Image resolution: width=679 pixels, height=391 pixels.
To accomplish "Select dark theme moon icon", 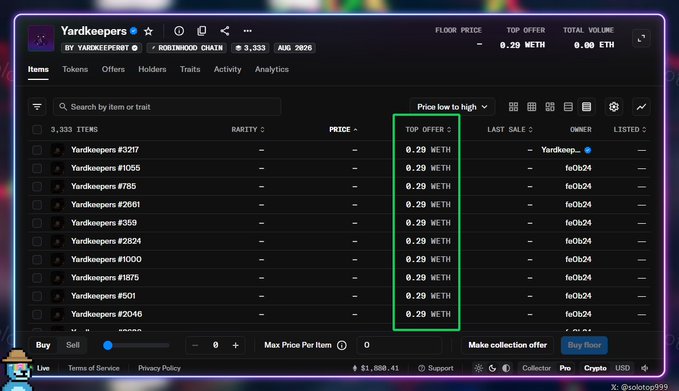I will tap(492, 368).
